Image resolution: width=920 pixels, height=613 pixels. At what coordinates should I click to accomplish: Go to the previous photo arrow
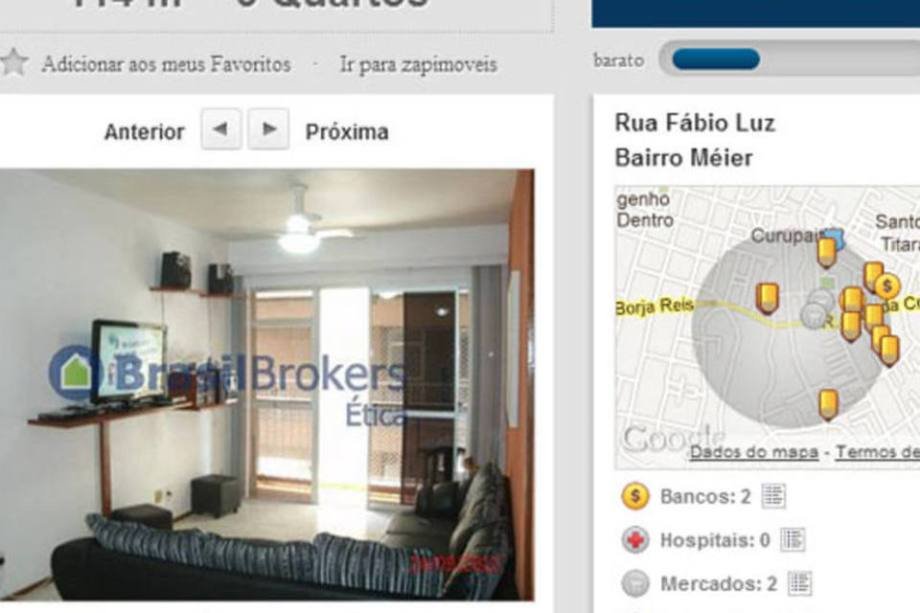[221, 129]
